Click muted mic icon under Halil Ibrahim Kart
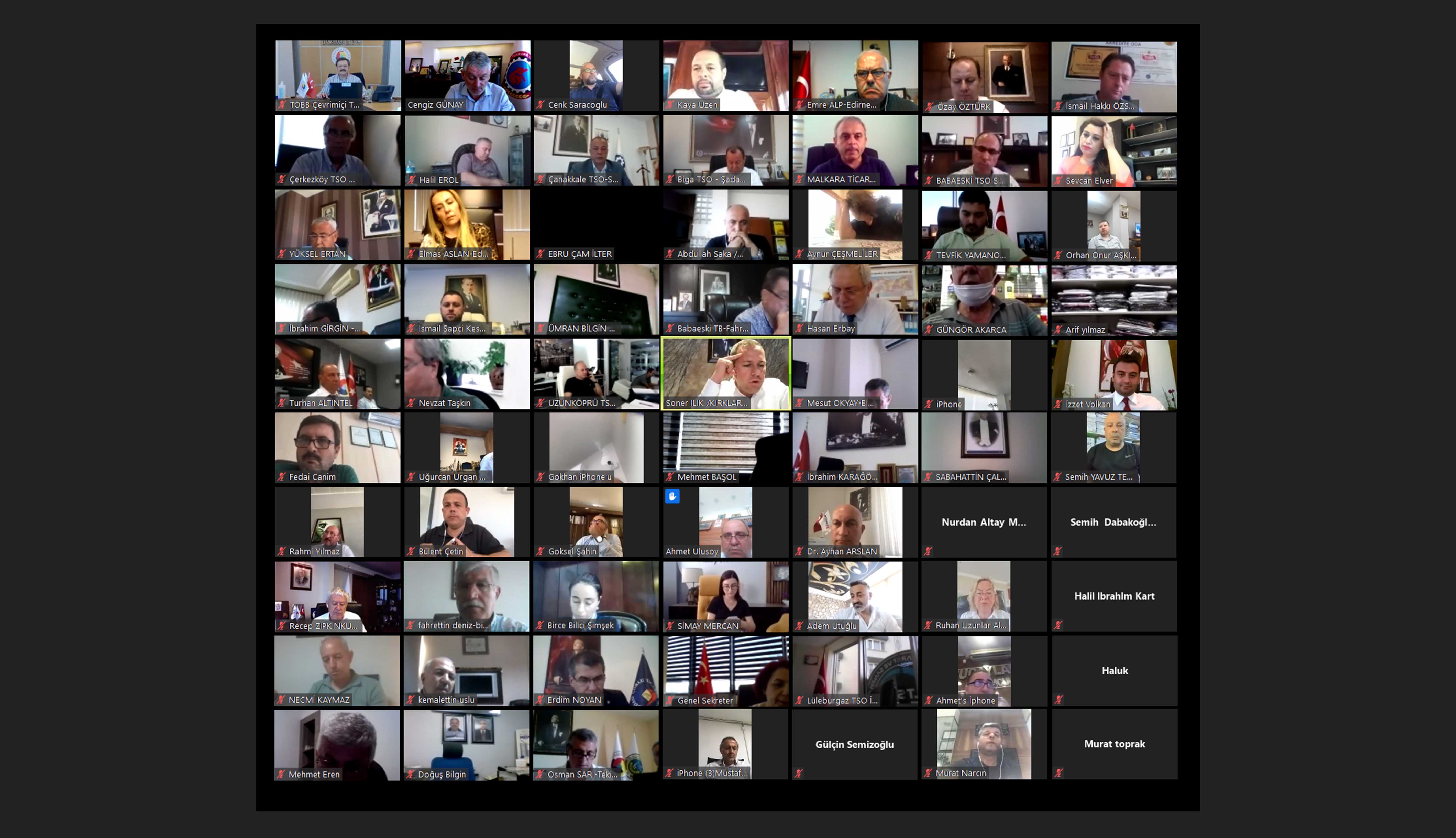The width and height of the screenshot is (1456, 838). [x=1058, y=625]
